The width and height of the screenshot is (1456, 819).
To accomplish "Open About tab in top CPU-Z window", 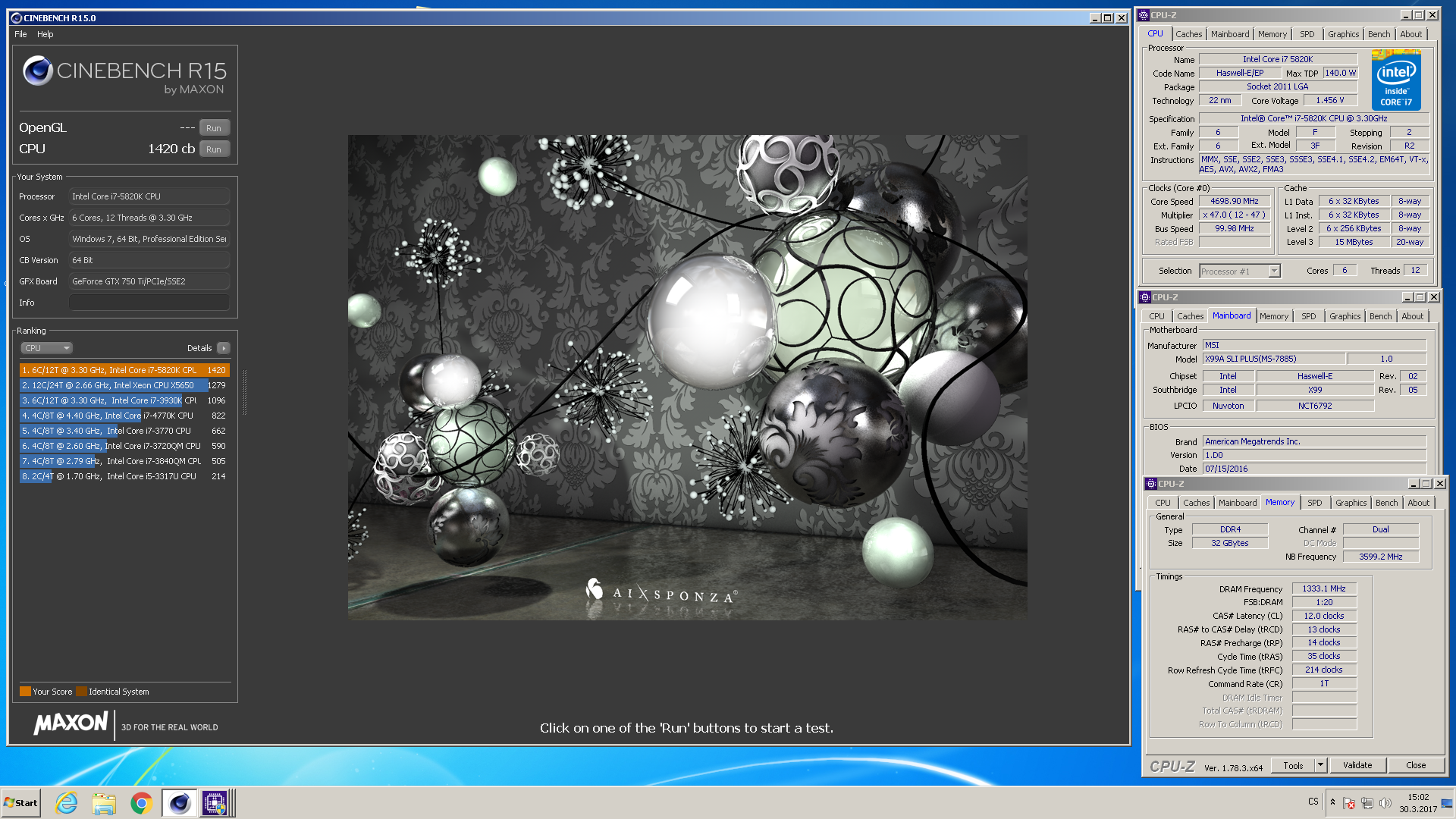I will (1410, 34).
